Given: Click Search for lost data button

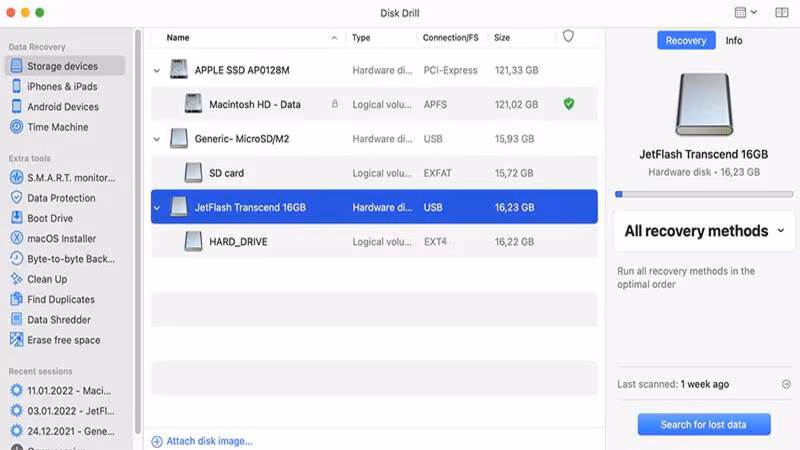Looking at the screenshot, I should click(x=704, y=424).
